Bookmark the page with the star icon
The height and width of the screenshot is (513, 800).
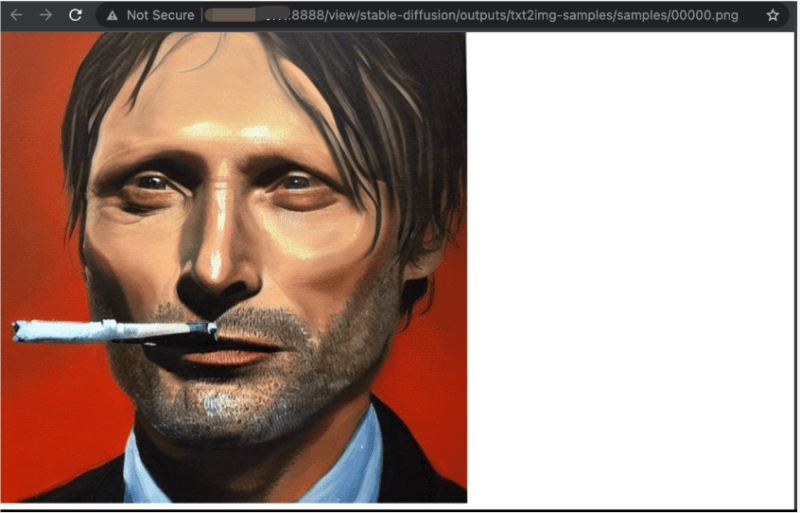[772, 15]
